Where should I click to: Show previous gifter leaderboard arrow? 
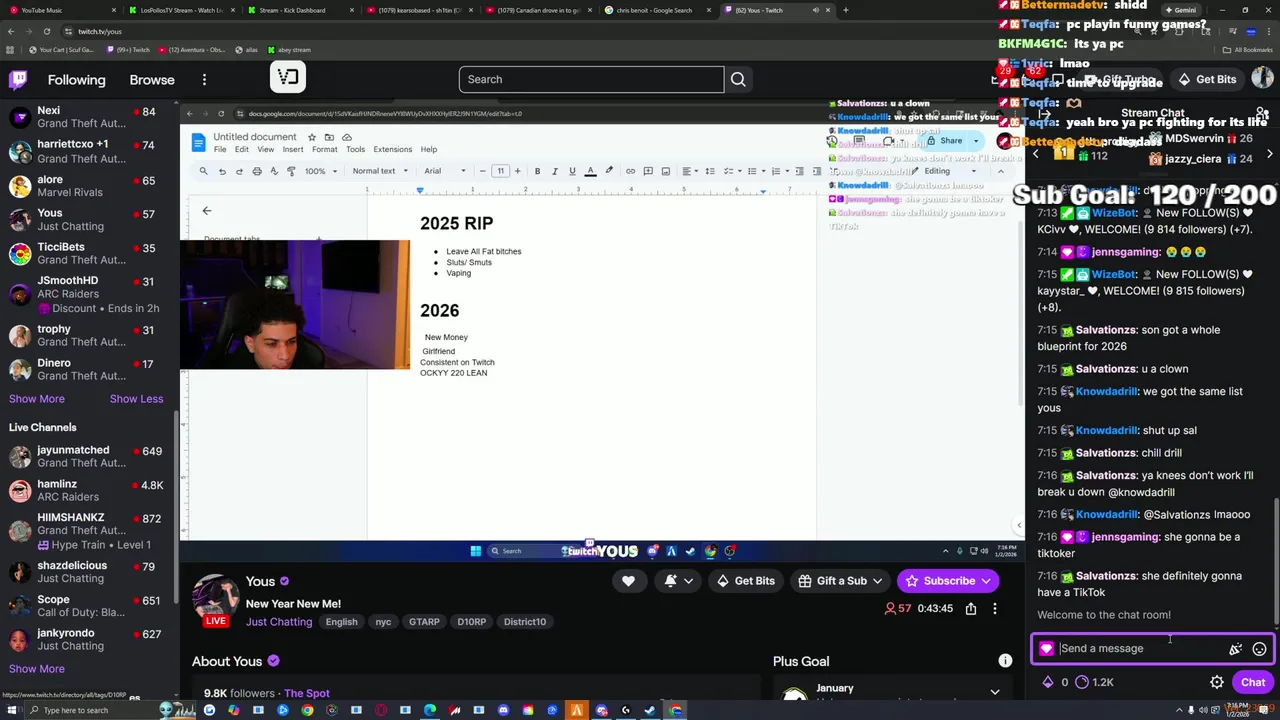[1036, 154]
